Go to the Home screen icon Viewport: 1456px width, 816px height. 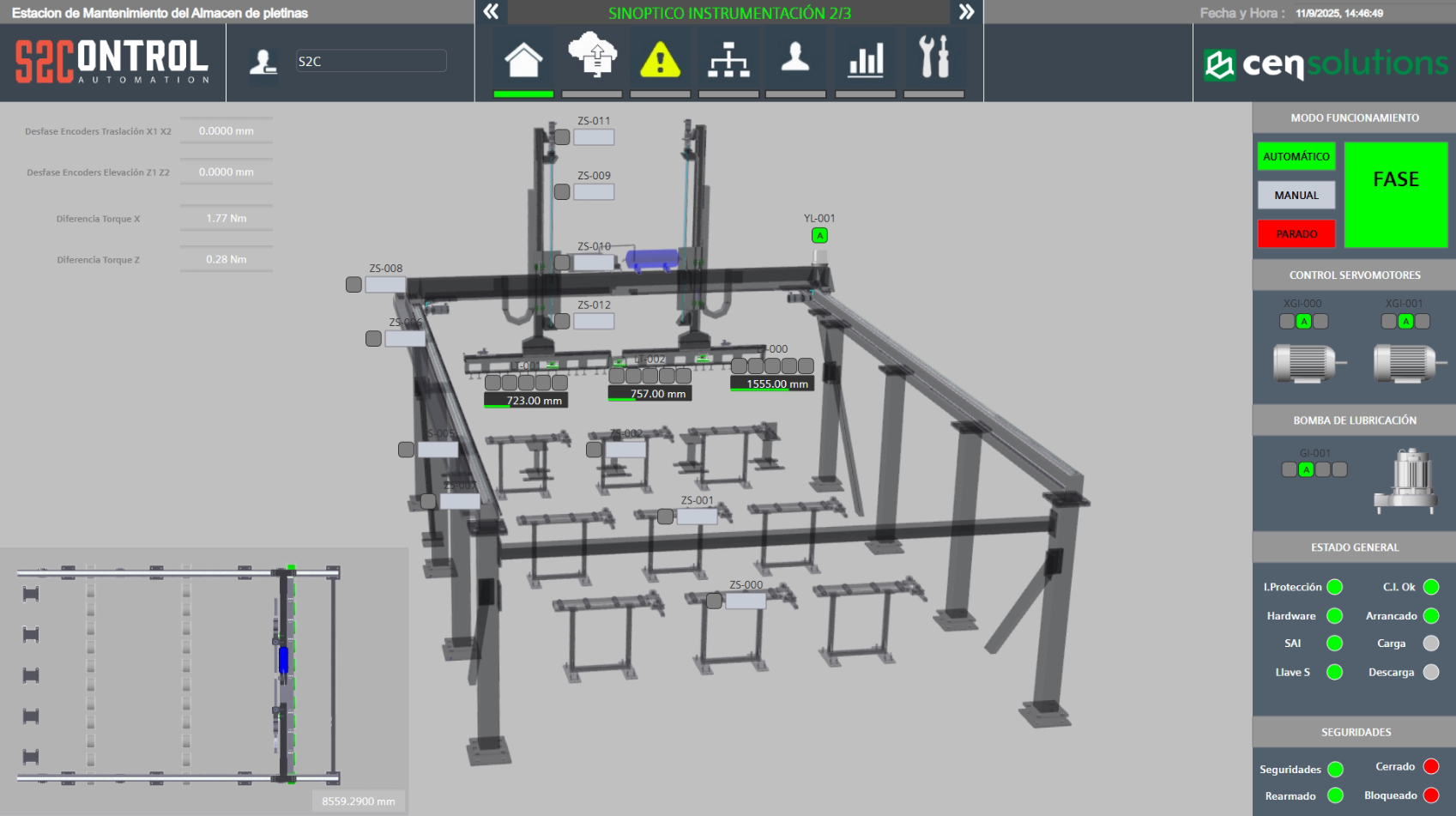523,61
